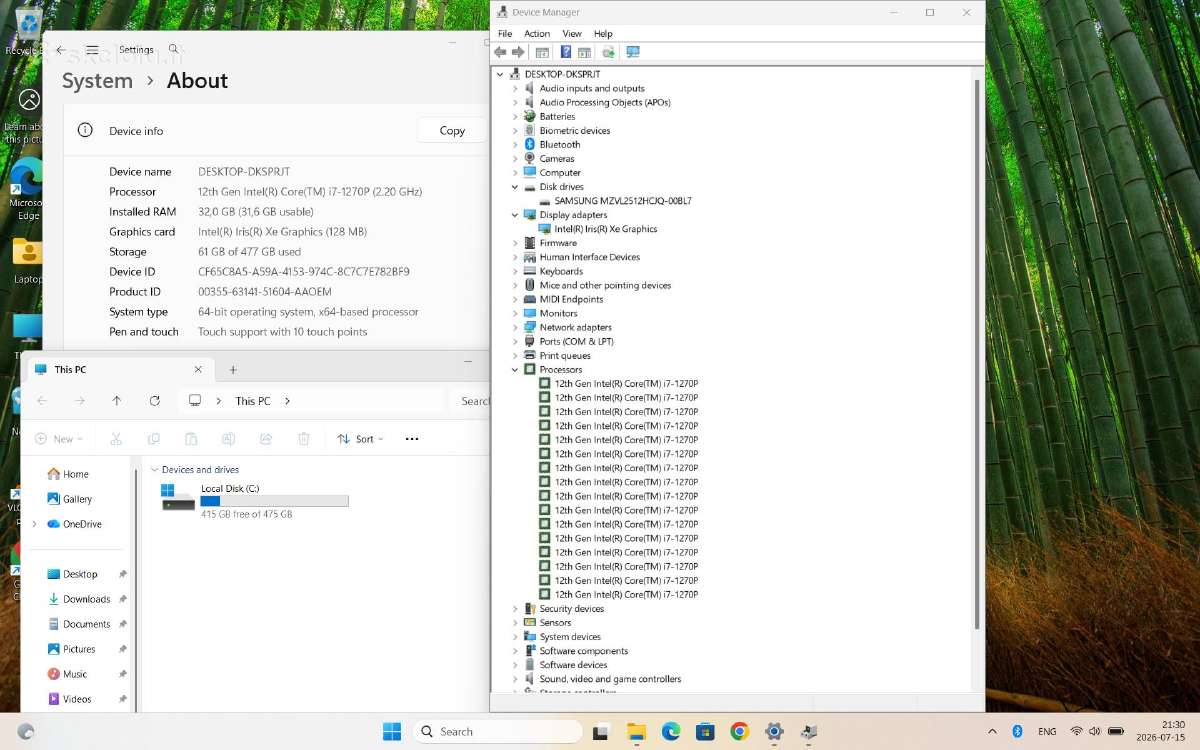This screenshot has height=750, width=1200.
Task: Click Settings back arrow
Action: pyautogui.click(x=61, y=49)
